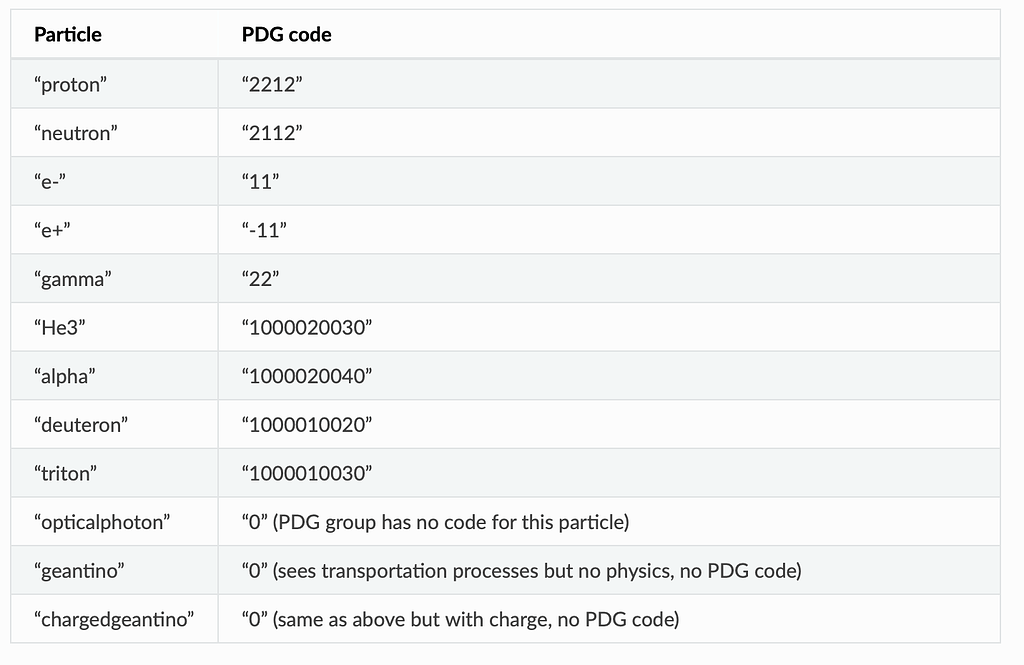Screen dimensions: 1024x665
Task: Select the "deuteron" particle cell
Action: pos(81,425)
